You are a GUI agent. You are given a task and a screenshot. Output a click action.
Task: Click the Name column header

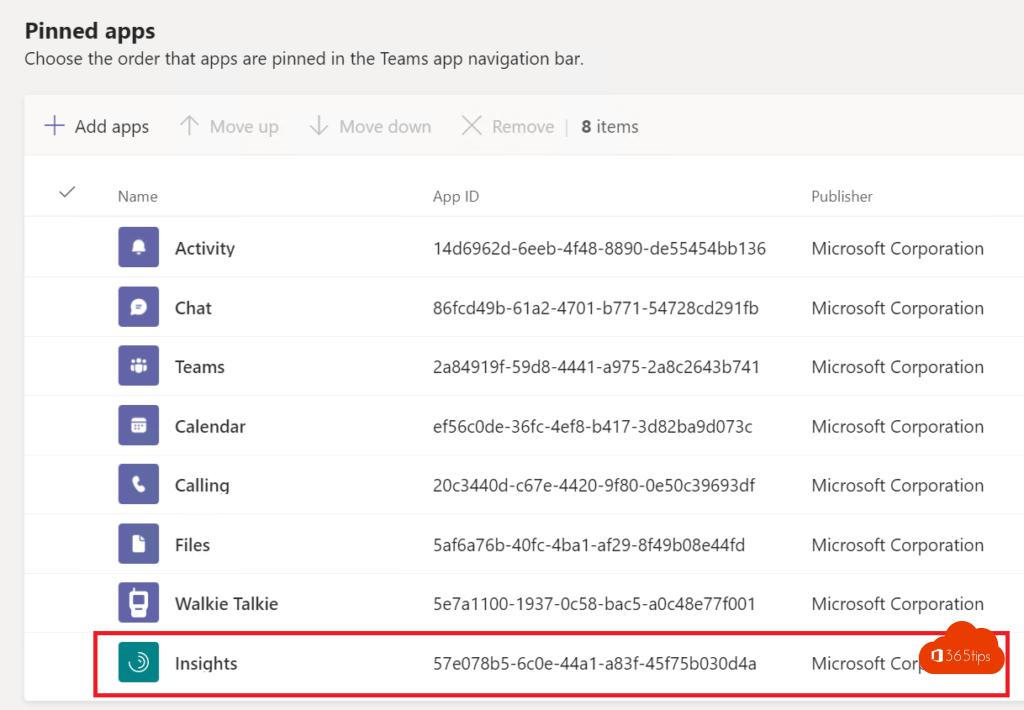[x=137, y=196]
